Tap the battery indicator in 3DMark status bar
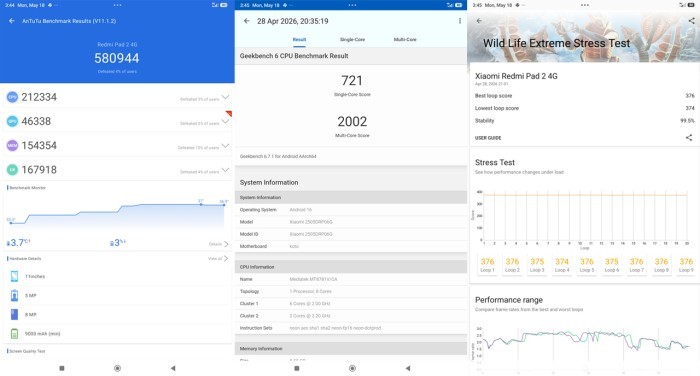 (692, 5)
